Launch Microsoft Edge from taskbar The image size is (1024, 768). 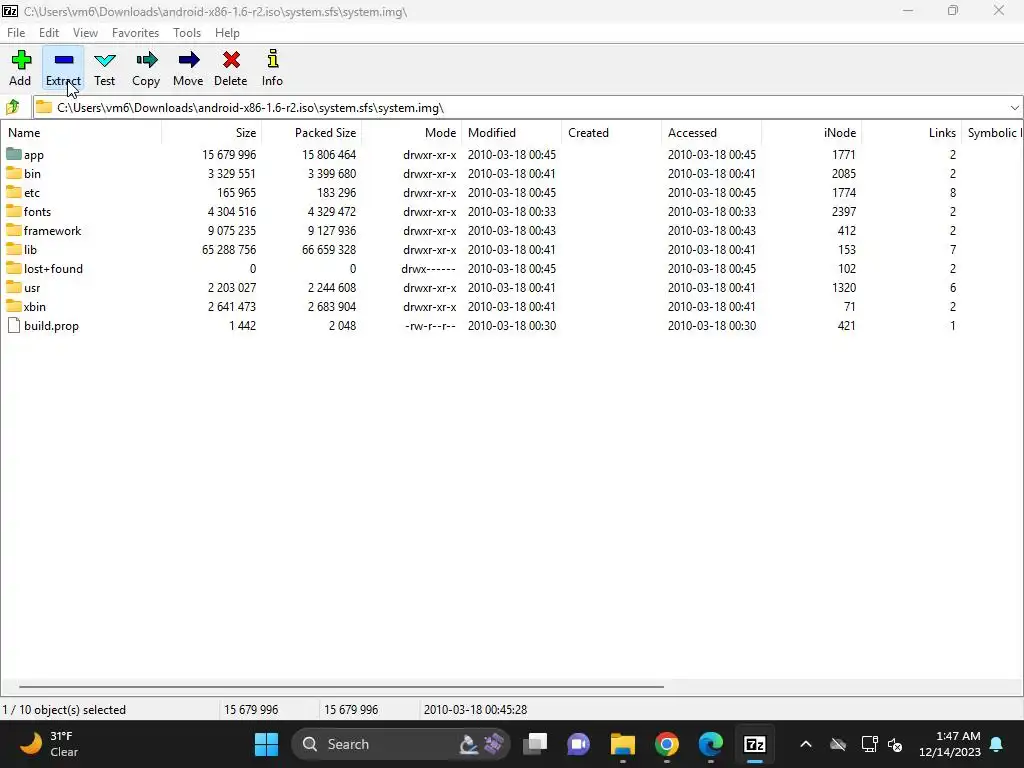click(x=711, y=744)
